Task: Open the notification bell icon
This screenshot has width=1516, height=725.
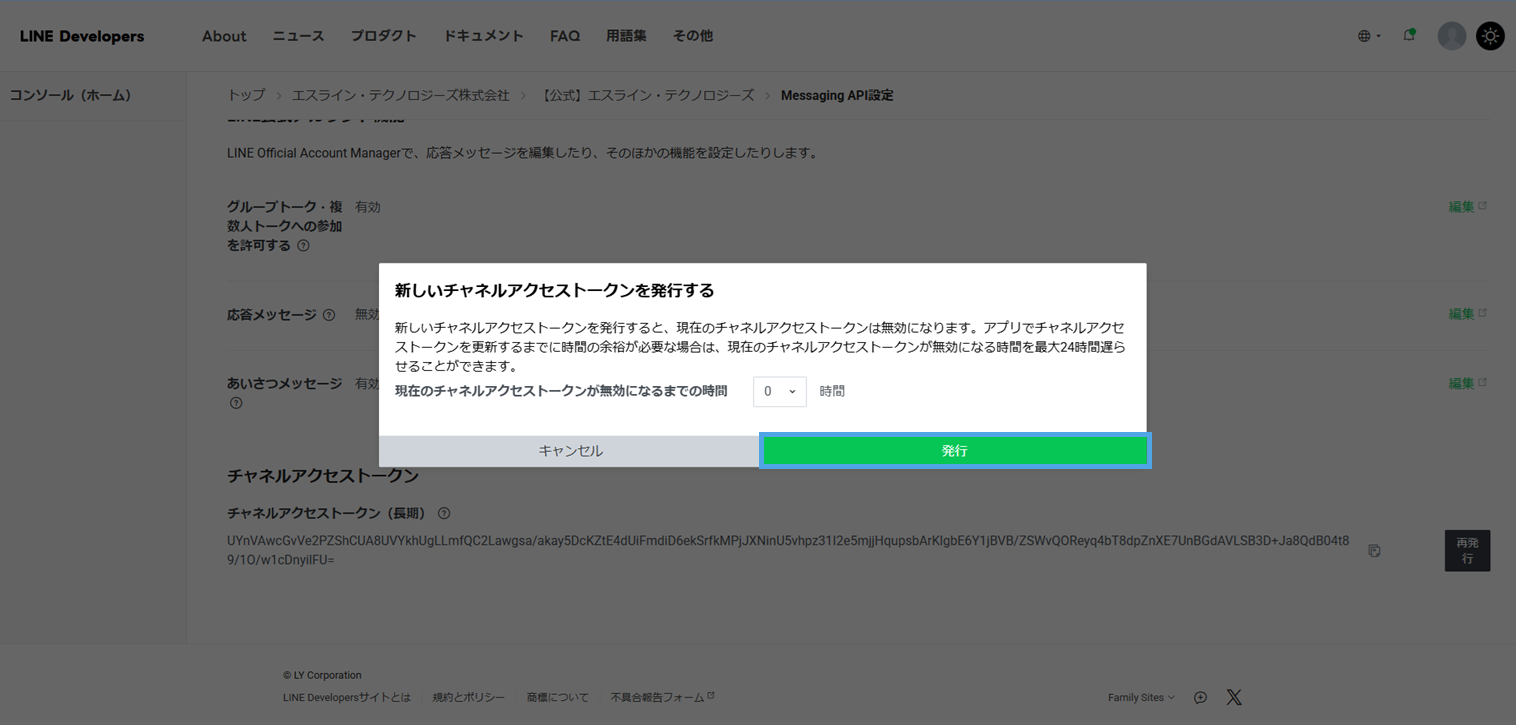Action: click(1409, 35)
